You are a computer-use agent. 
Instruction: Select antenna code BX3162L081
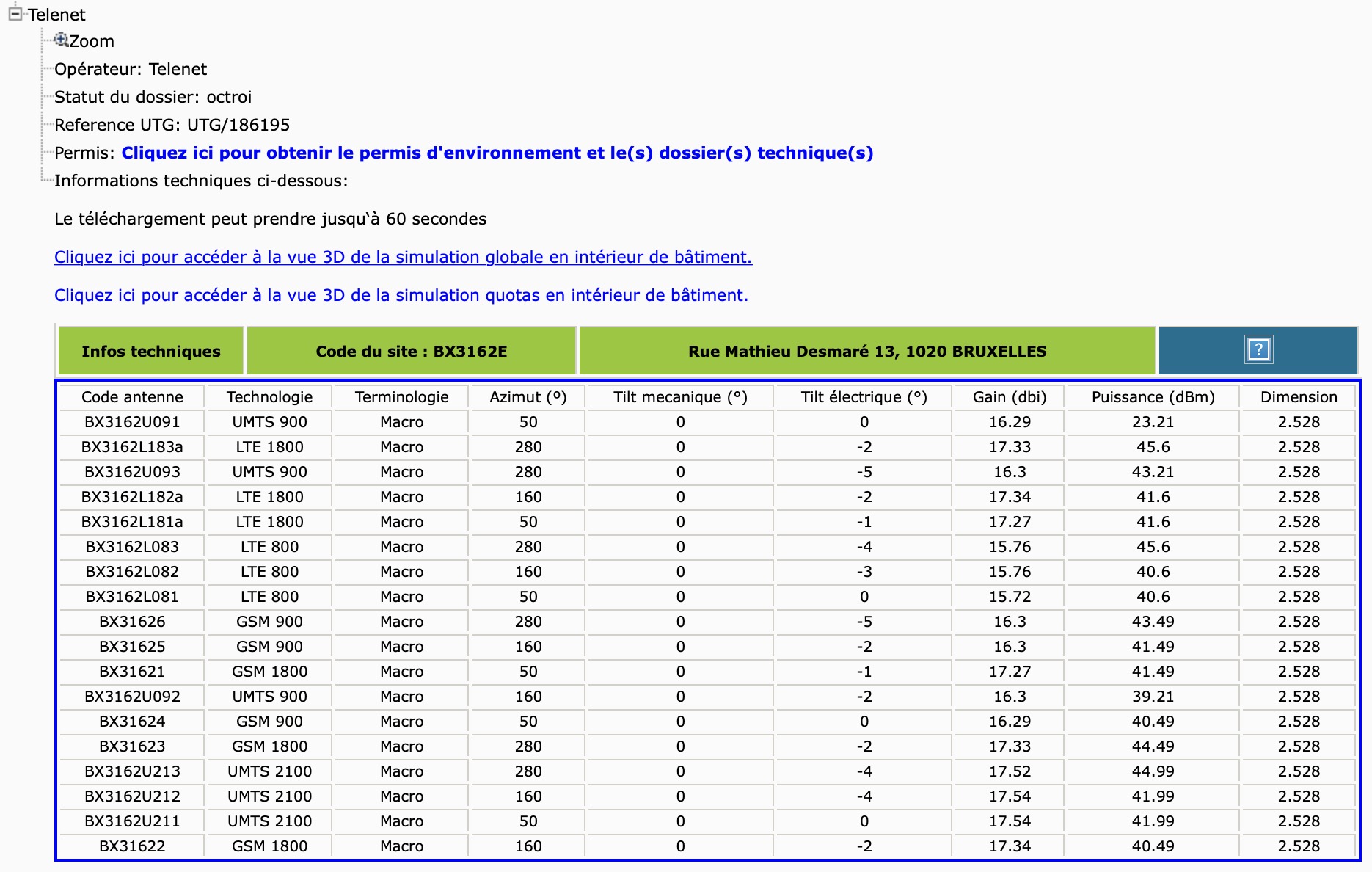click(x=132, y=597)
